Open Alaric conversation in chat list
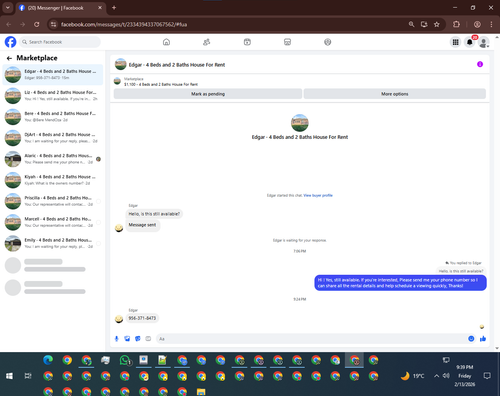The height and width of the screenshot is (396, 500). (x=53, y=159)
